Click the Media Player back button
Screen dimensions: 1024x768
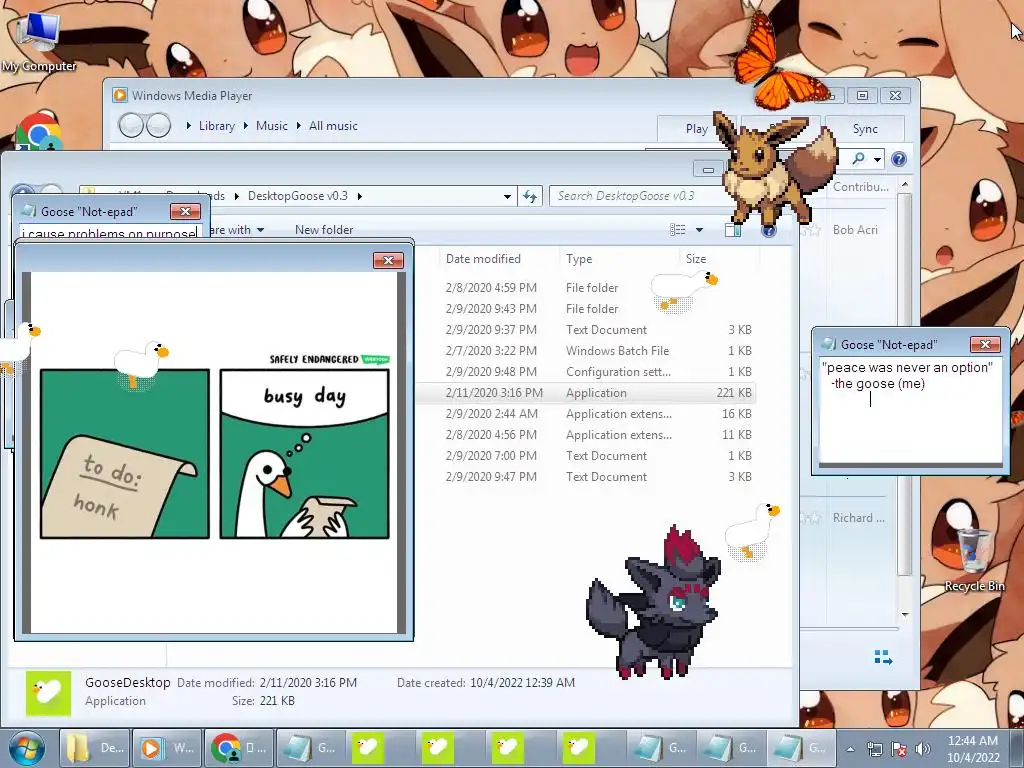pos(131,125)
